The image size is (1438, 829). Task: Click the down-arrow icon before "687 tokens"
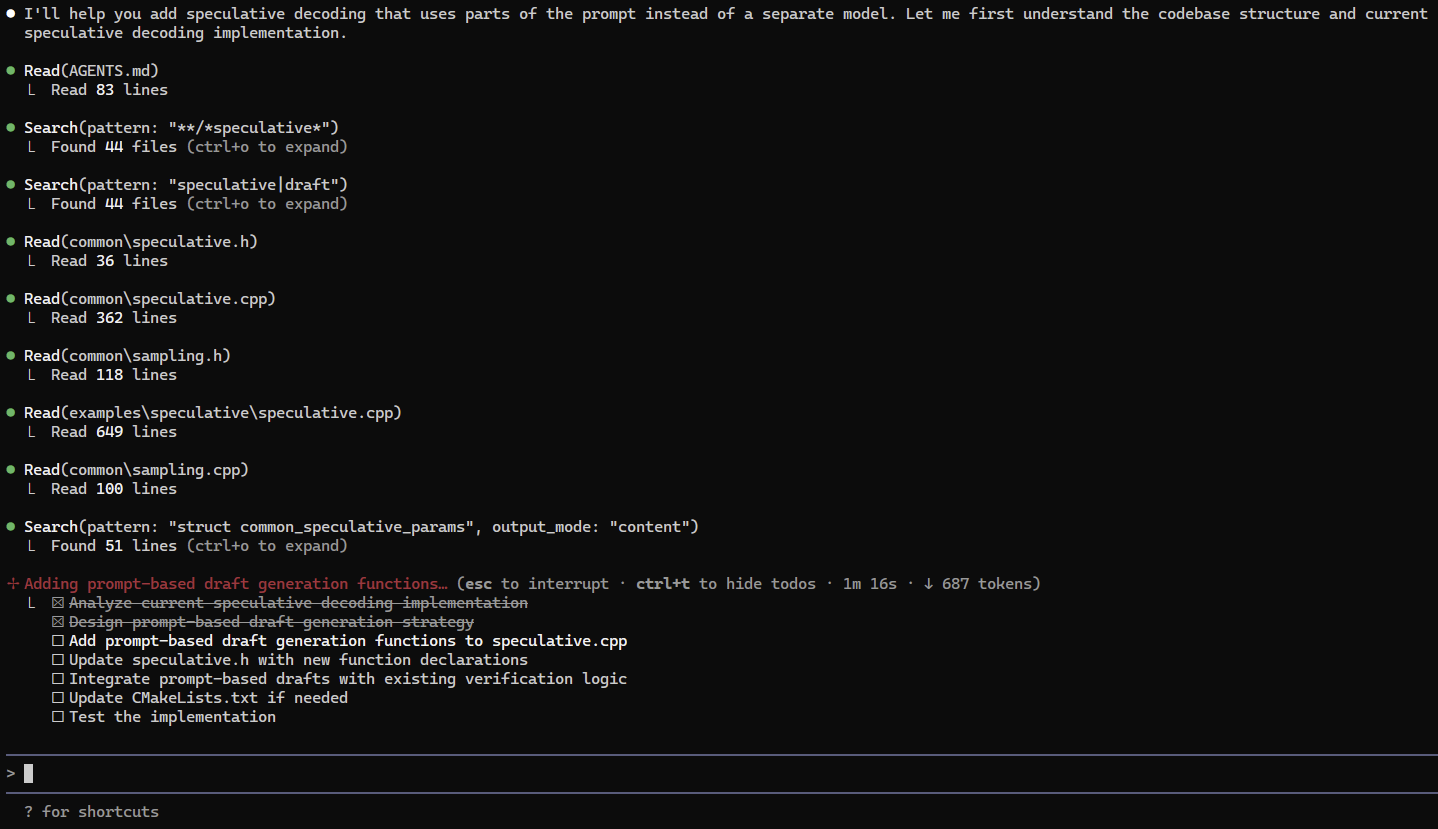[x=928, y=584]
